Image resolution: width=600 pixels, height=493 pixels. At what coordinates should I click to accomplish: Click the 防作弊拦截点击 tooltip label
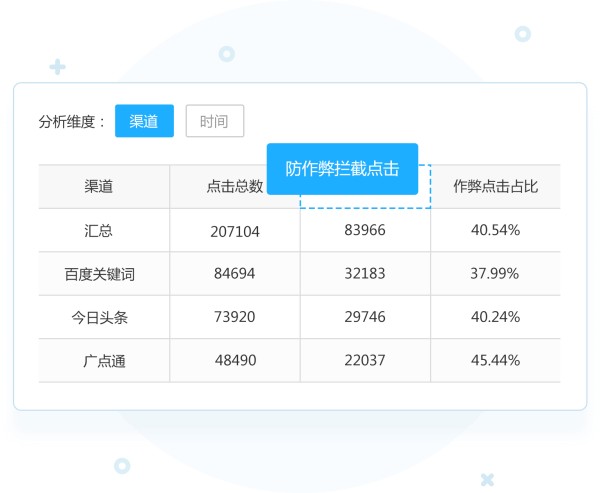pyautogui.click(x=342, y=169)
